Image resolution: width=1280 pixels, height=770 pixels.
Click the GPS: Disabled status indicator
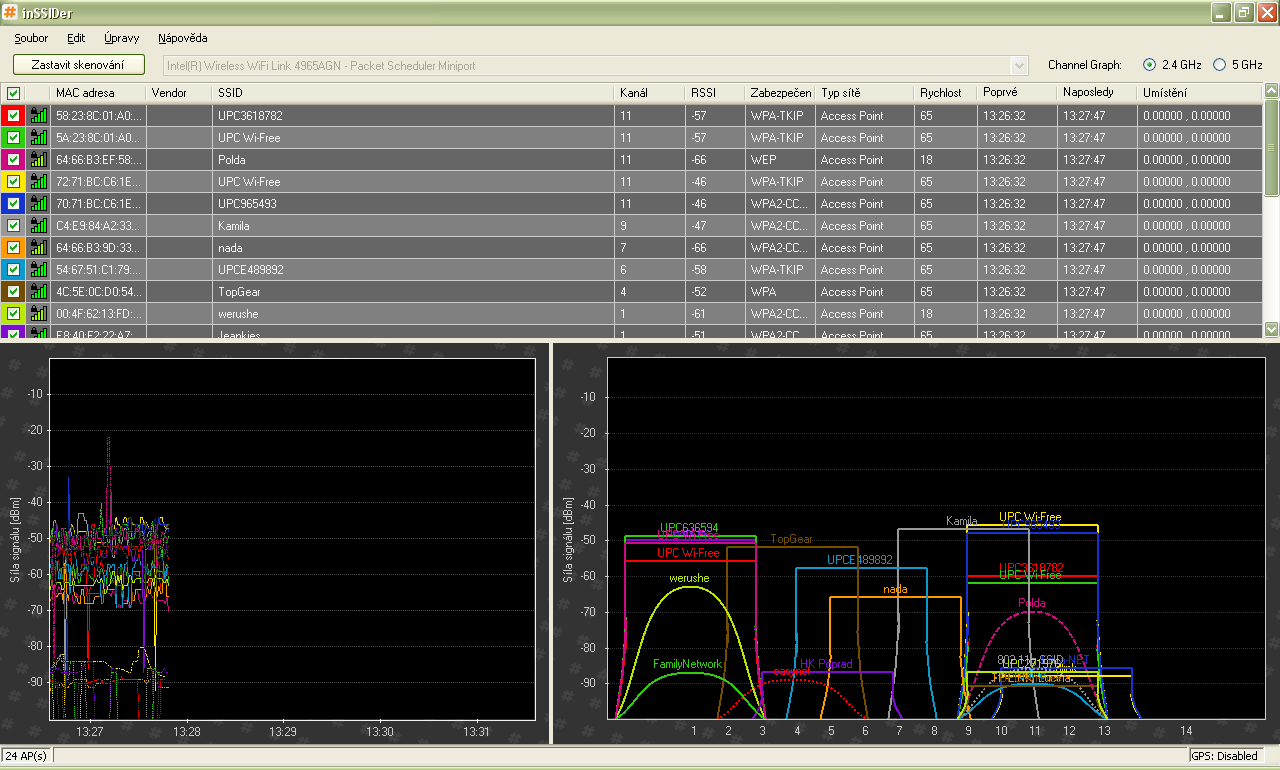coord(1223,756)
